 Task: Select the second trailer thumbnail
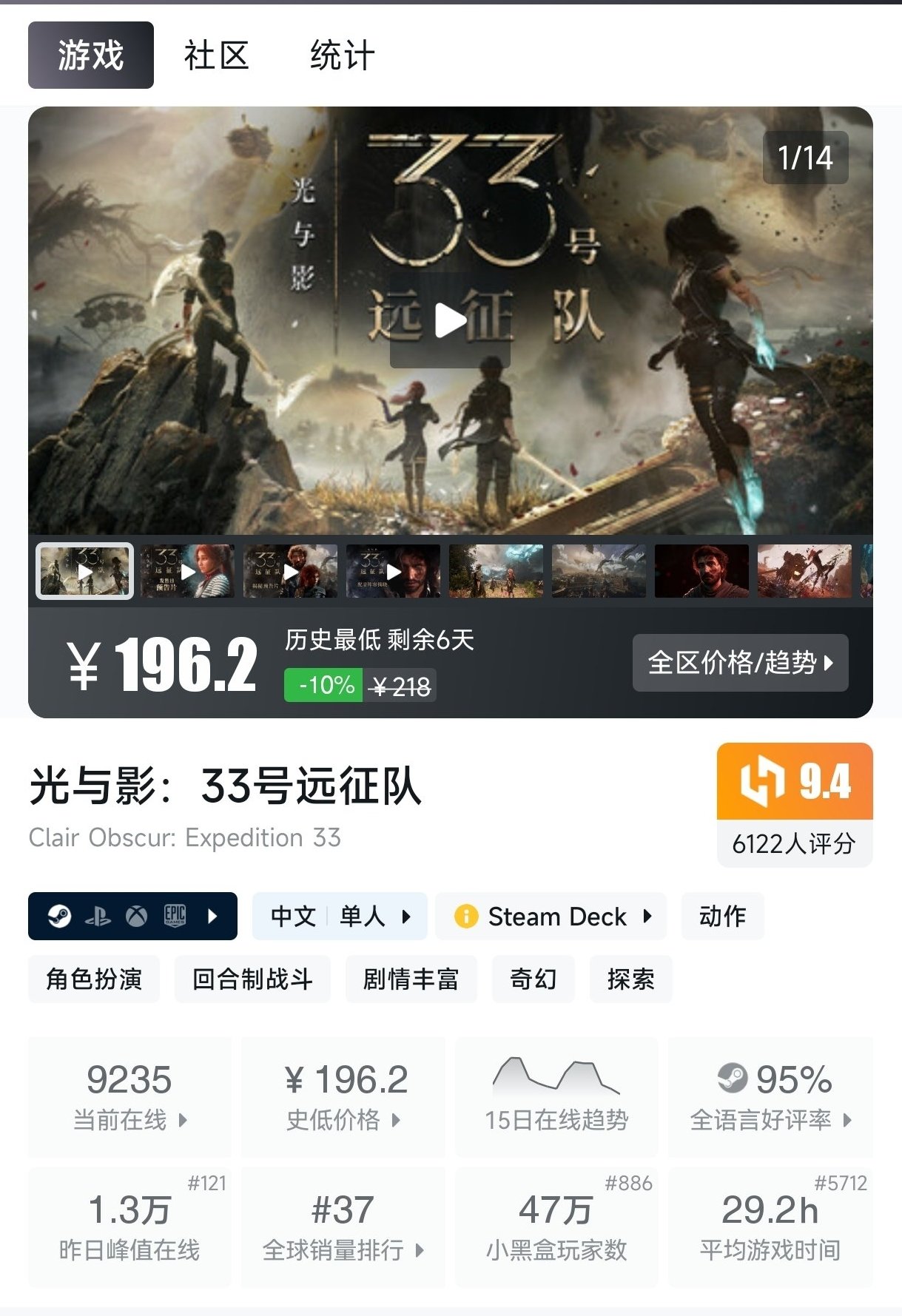(187, 571)
